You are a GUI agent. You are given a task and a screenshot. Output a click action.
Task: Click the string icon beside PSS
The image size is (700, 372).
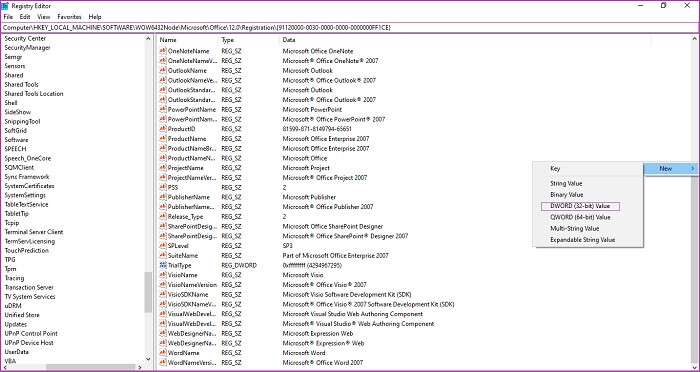pyautogui.click(x=163, y=187)
